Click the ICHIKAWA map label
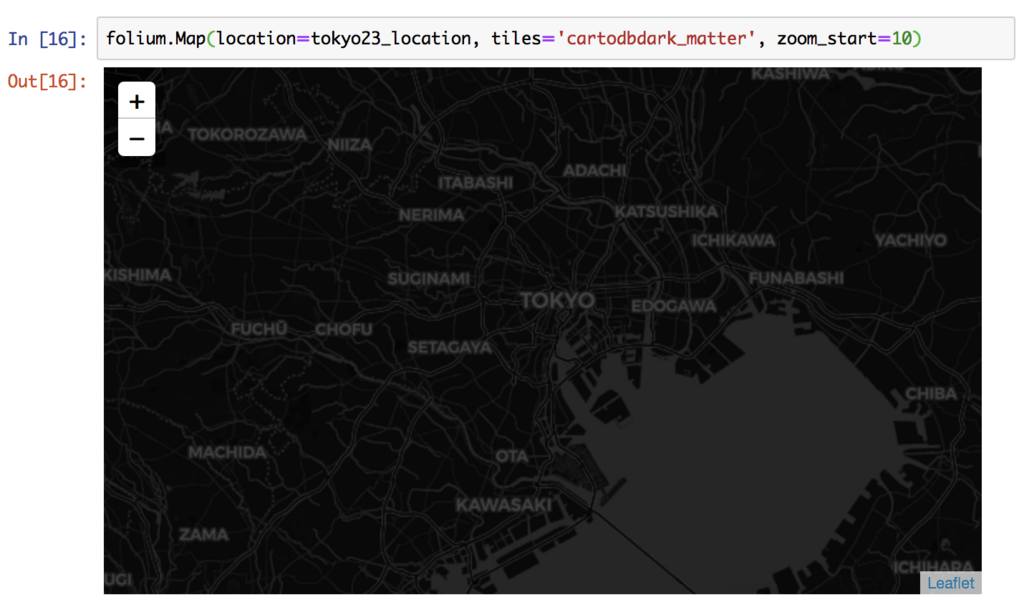 click(733, 241)
